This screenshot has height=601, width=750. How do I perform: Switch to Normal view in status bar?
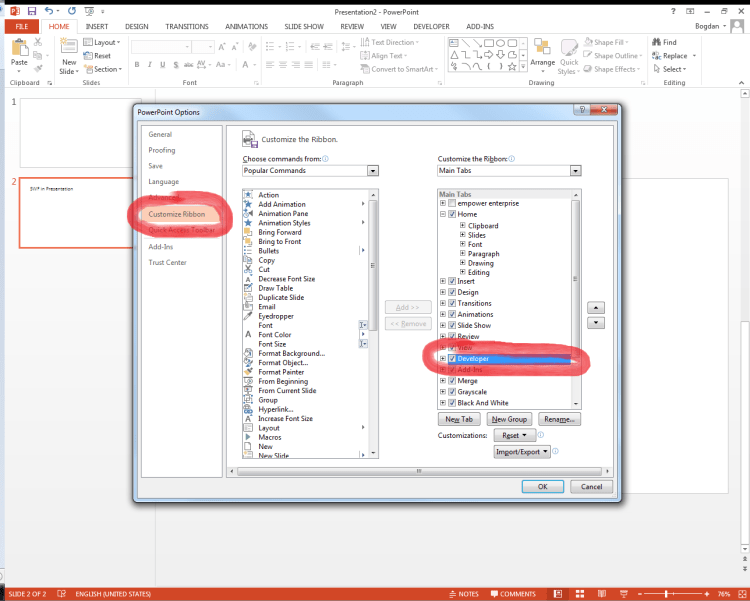558,594
